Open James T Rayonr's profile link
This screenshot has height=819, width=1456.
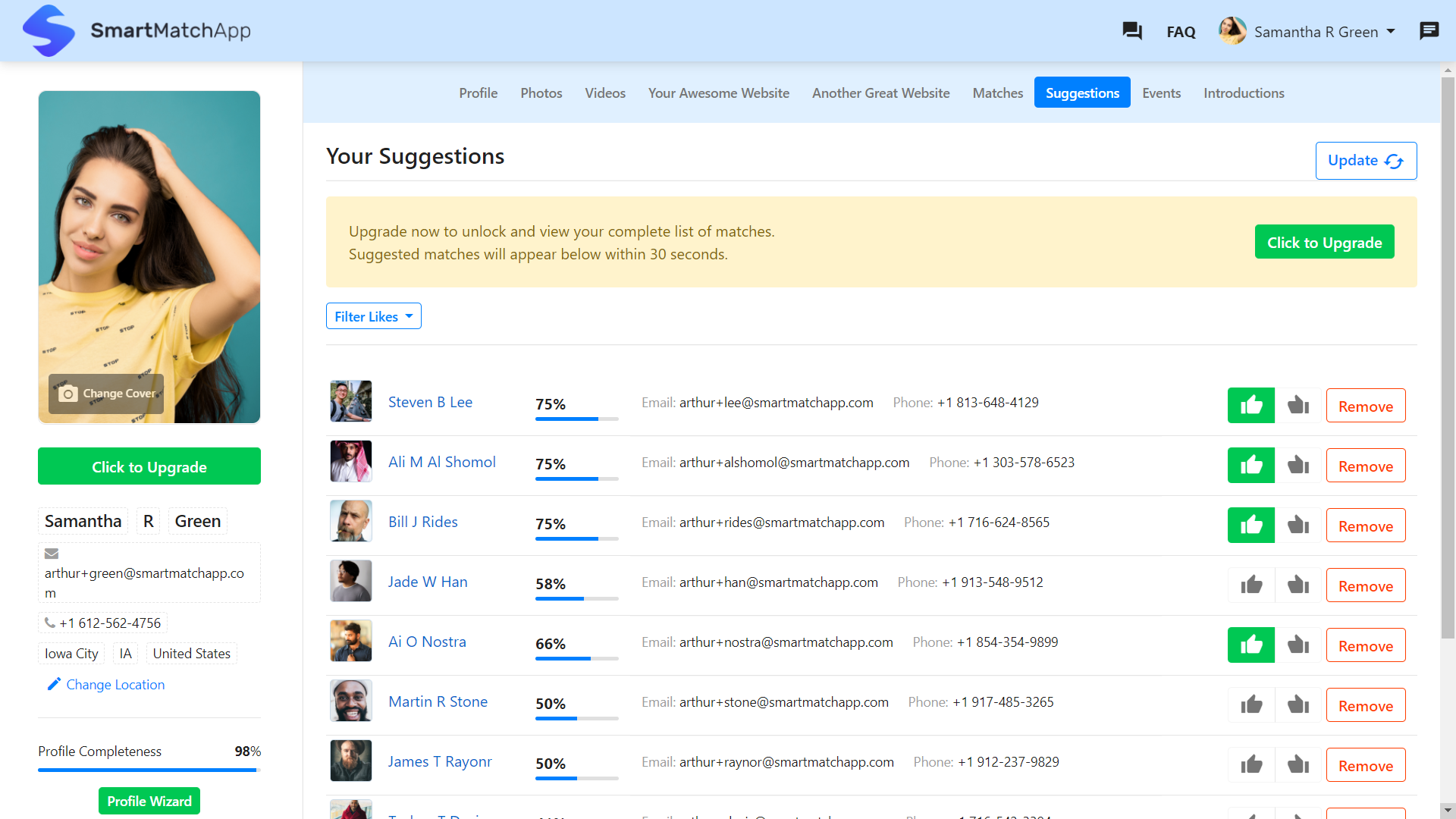click(440, 761)
